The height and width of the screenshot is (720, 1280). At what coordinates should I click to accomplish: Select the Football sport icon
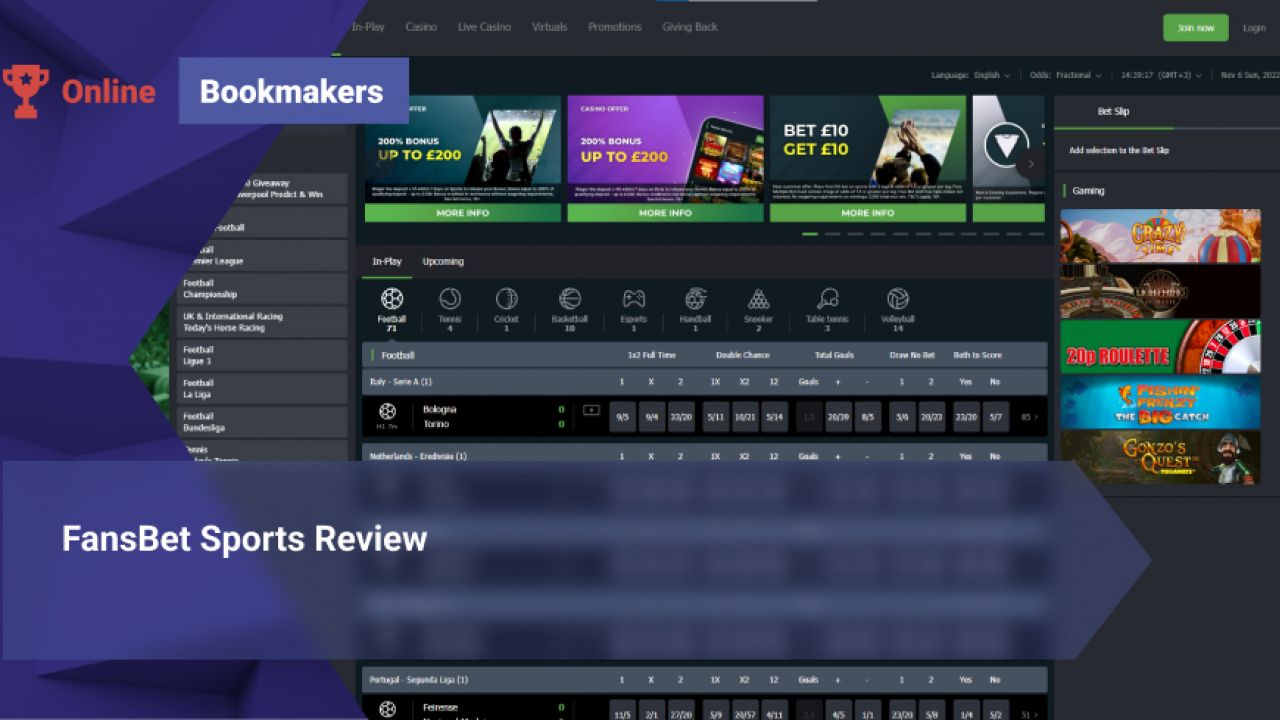(393, 302)
